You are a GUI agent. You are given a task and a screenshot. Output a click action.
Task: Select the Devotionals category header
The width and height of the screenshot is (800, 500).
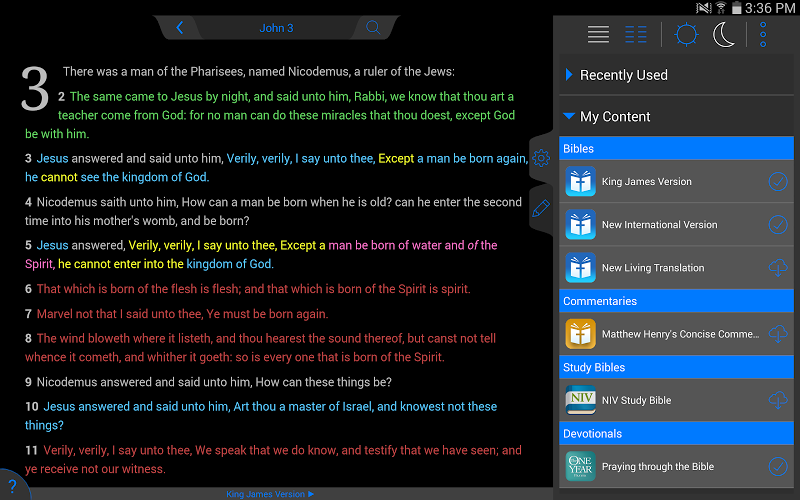[x=677, y=434]
